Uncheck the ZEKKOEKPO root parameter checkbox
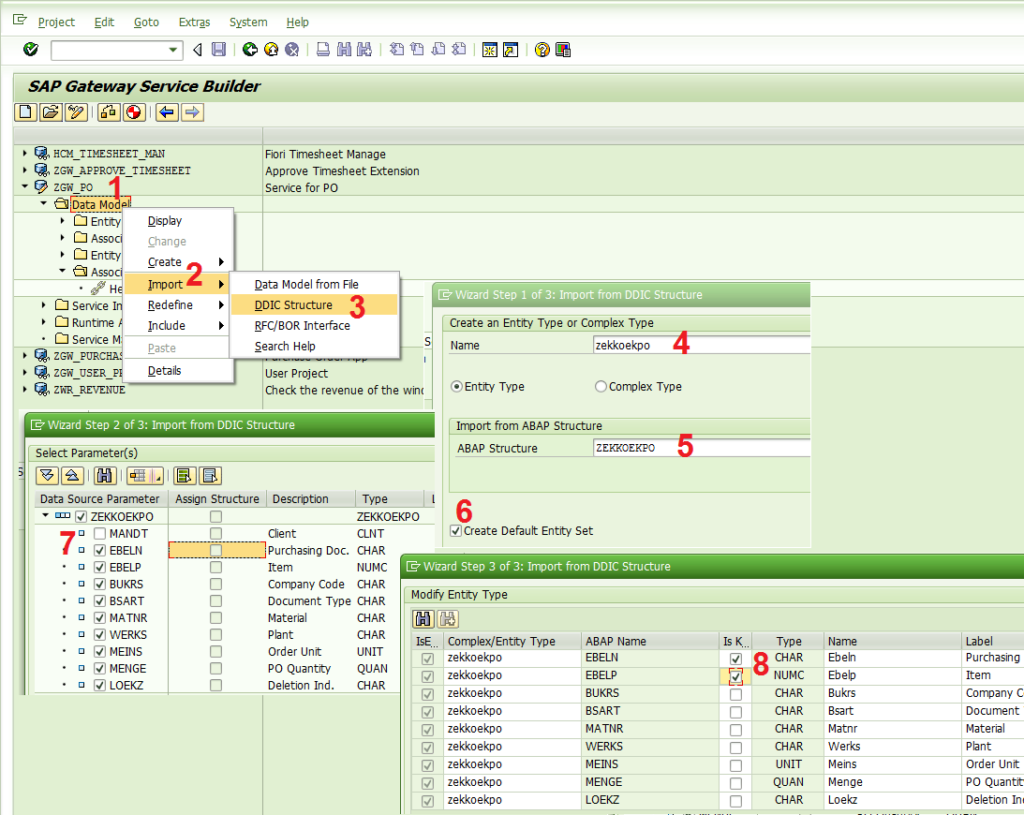This screenshot has height=815, width=1024. tap(81, 517)
